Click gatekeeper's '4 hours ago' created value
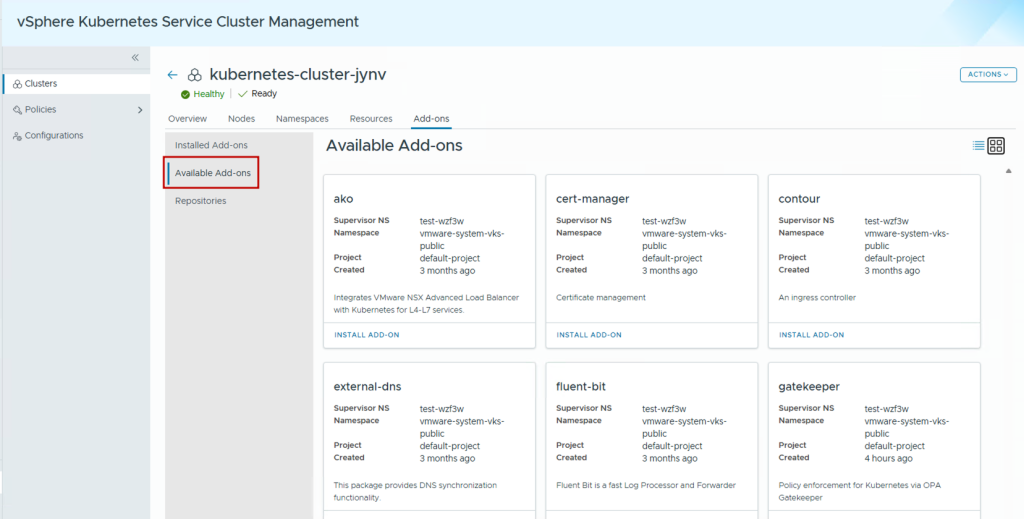 pyautogui.click(x=888, y=458)
